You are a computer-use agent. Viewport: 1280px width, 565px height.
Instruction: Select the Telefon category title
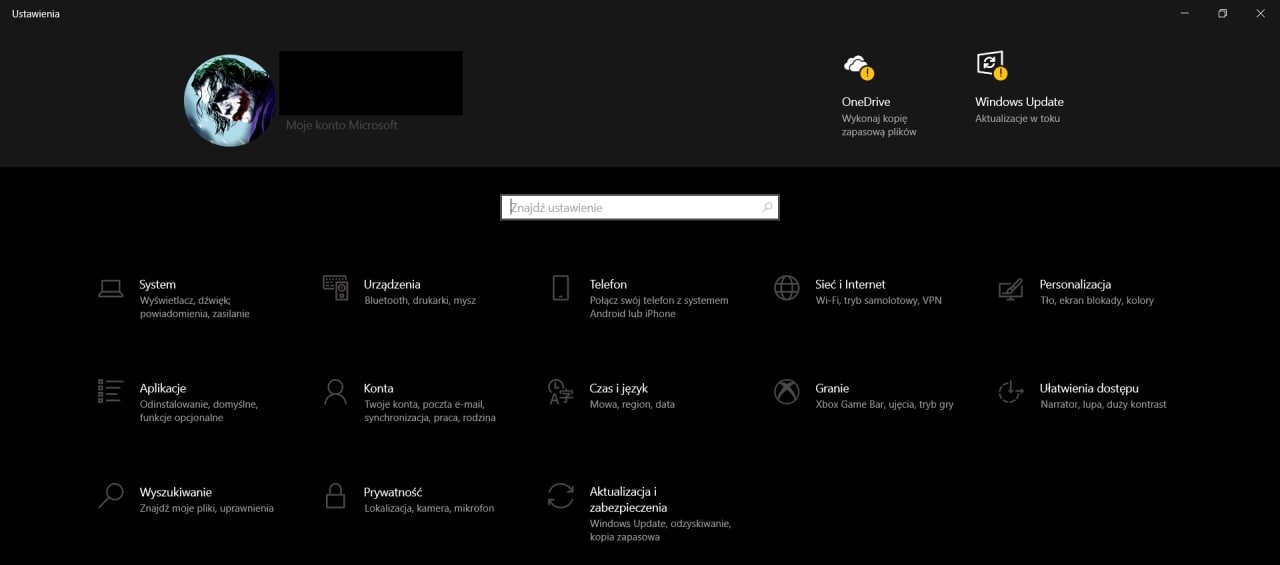[608, 285]
